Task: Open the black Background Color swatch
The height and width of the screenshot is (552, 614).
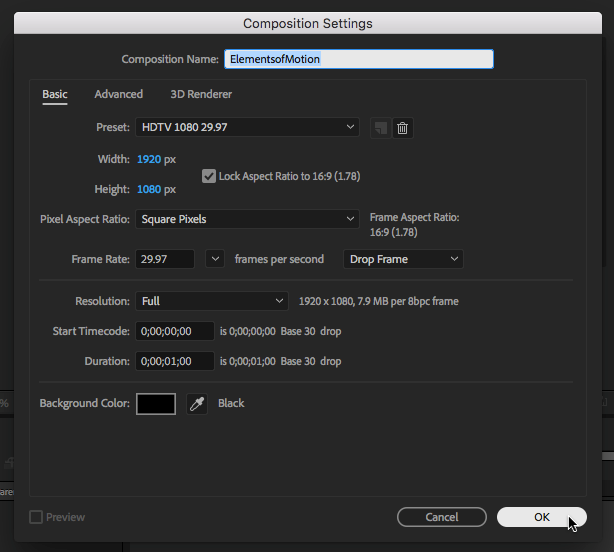Action: (x=156, y=403)
